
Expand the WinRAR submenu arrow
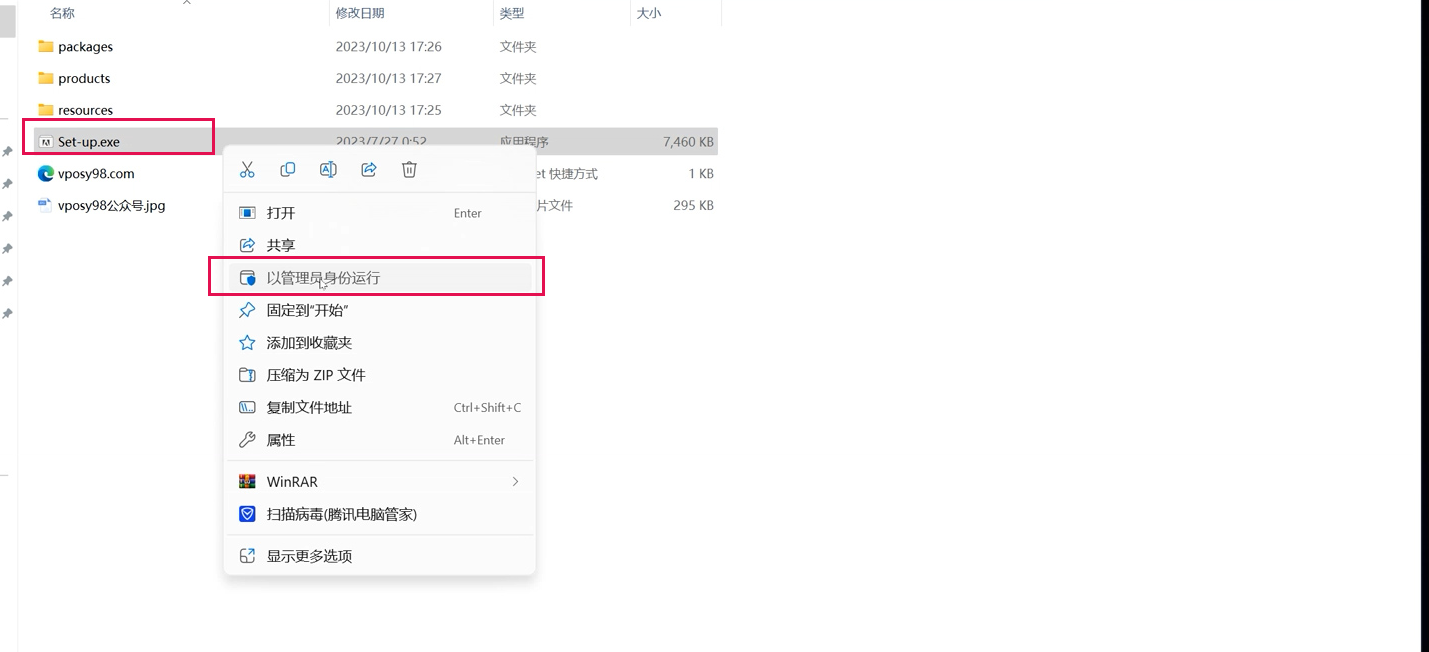(515, 482)
